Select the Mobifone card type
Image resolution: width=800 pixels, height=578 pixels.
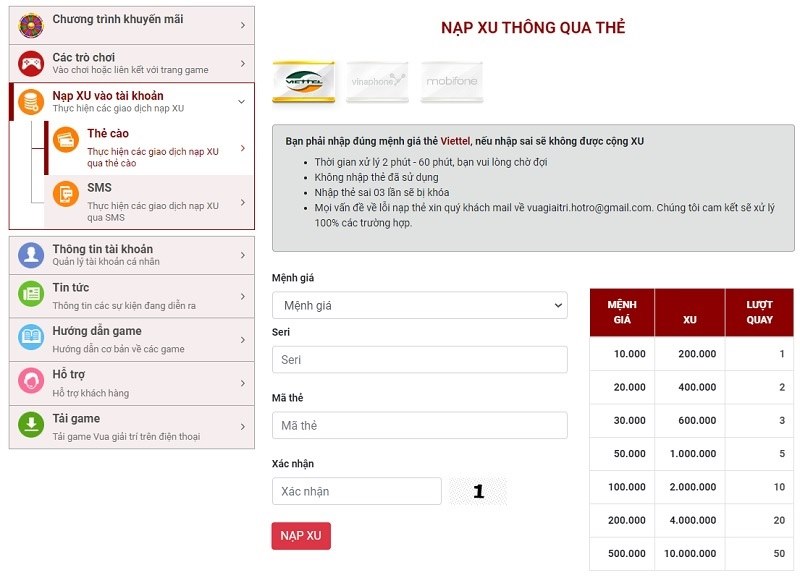tap(452, 82)
